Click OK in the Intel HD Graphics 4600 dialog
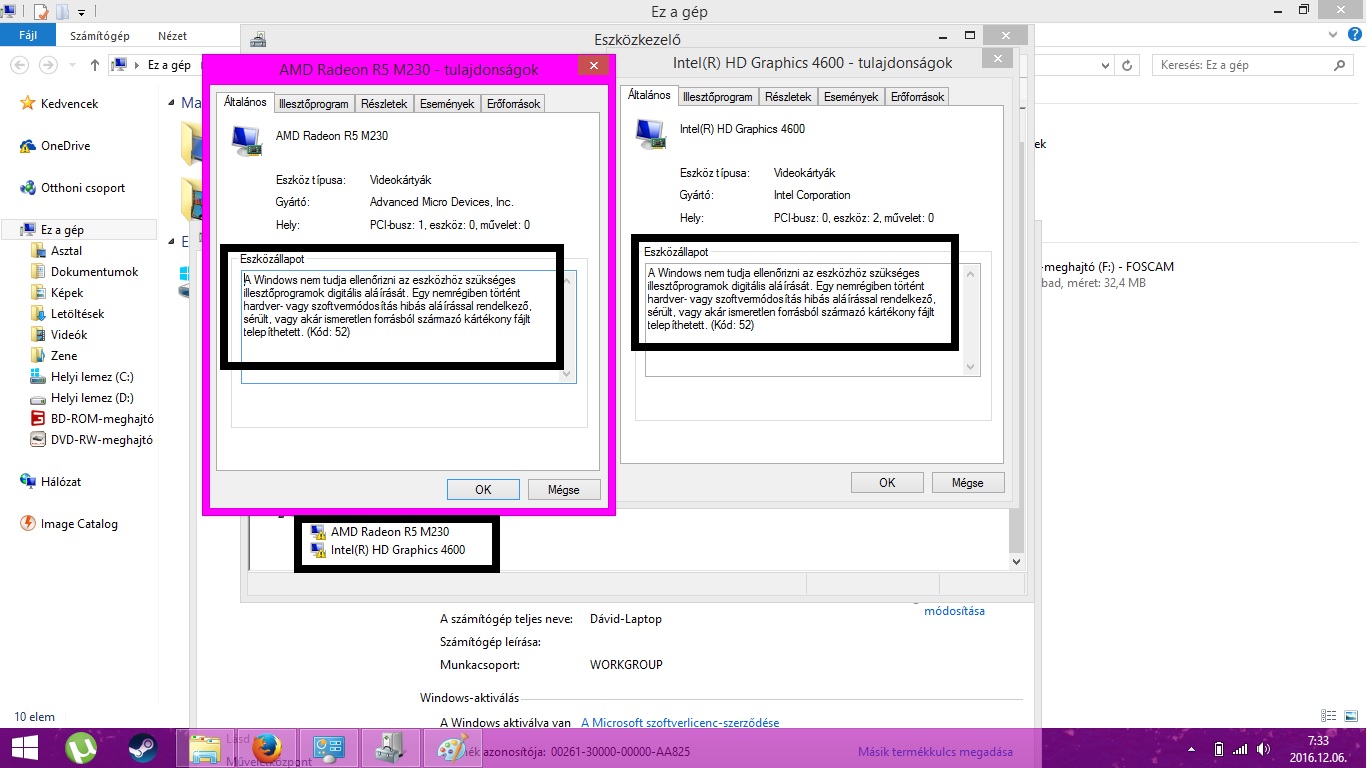The height and width of the screenshot is (768, 1367). [x=887, y=482]
